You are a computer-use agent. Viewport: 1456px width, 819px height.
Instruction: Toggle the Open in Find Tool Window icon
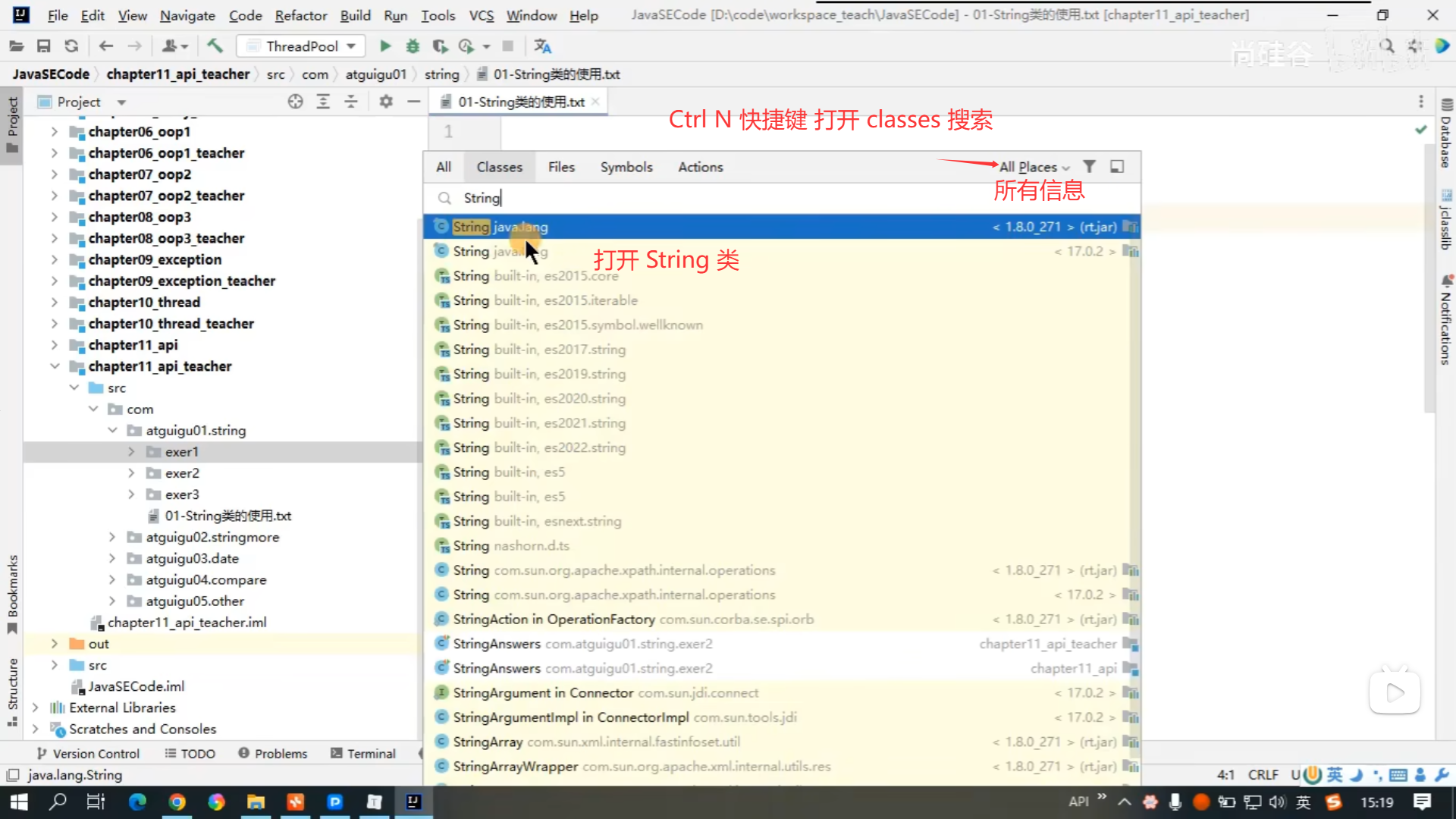[x=1117, y=167]
